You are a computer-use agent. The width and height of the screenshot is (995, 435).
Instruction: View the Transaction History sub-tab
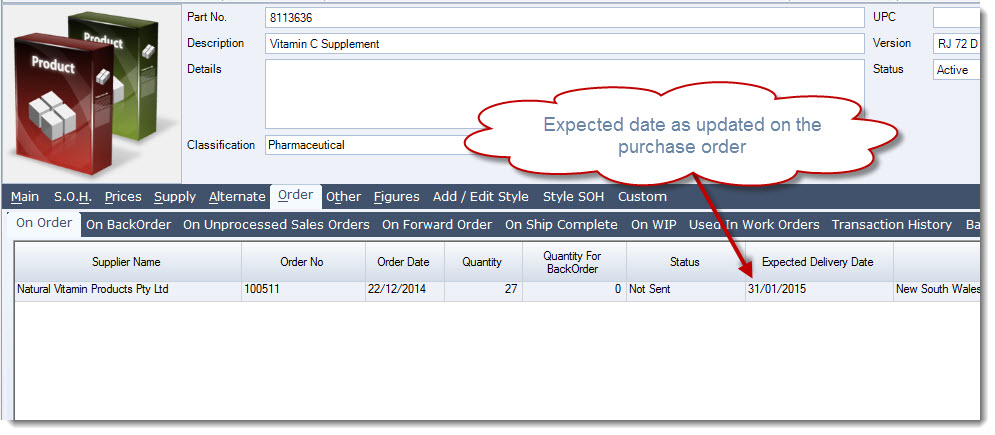892,224
